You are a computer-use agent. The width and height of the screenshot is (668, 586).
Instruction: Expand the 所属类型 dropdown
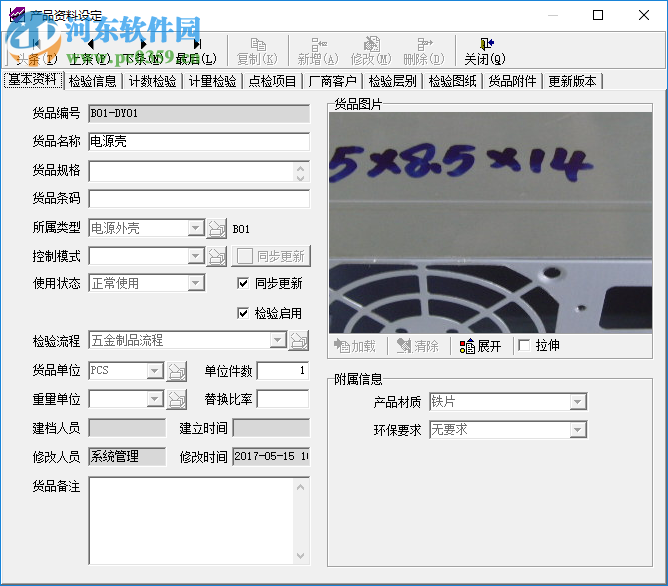(x=196, y=228)
